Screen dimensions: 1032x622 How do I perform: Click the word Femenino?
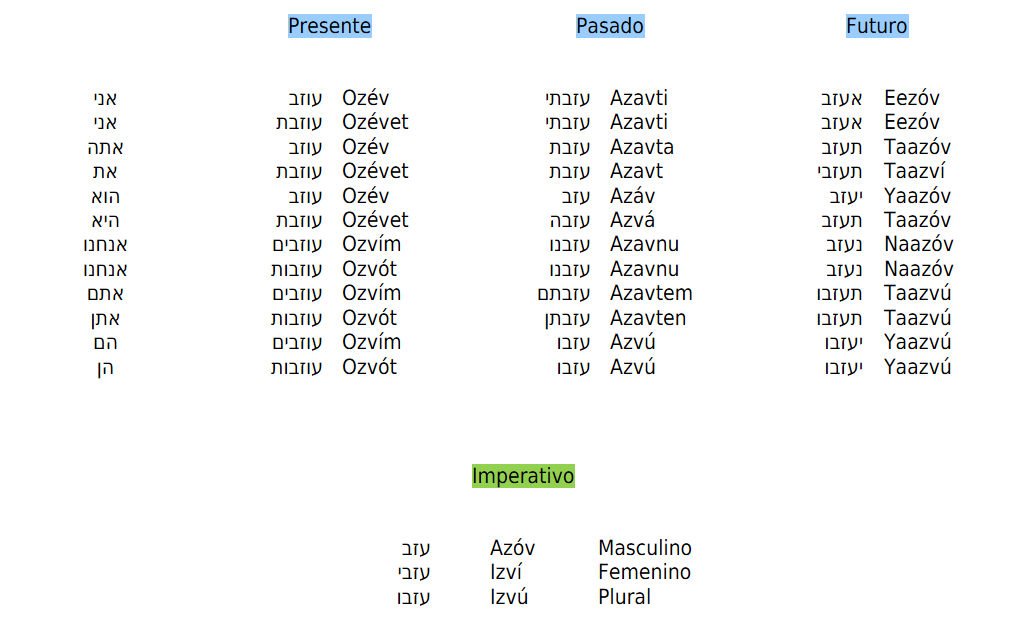tap(644, 572)
